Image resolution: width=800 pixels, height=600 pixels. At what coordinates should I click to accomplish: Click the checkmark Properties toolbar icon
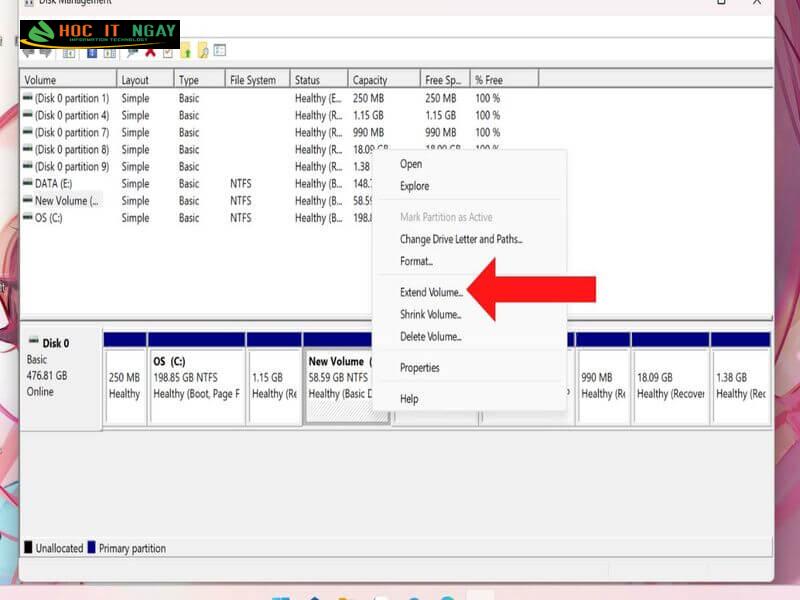coord(168,53)
